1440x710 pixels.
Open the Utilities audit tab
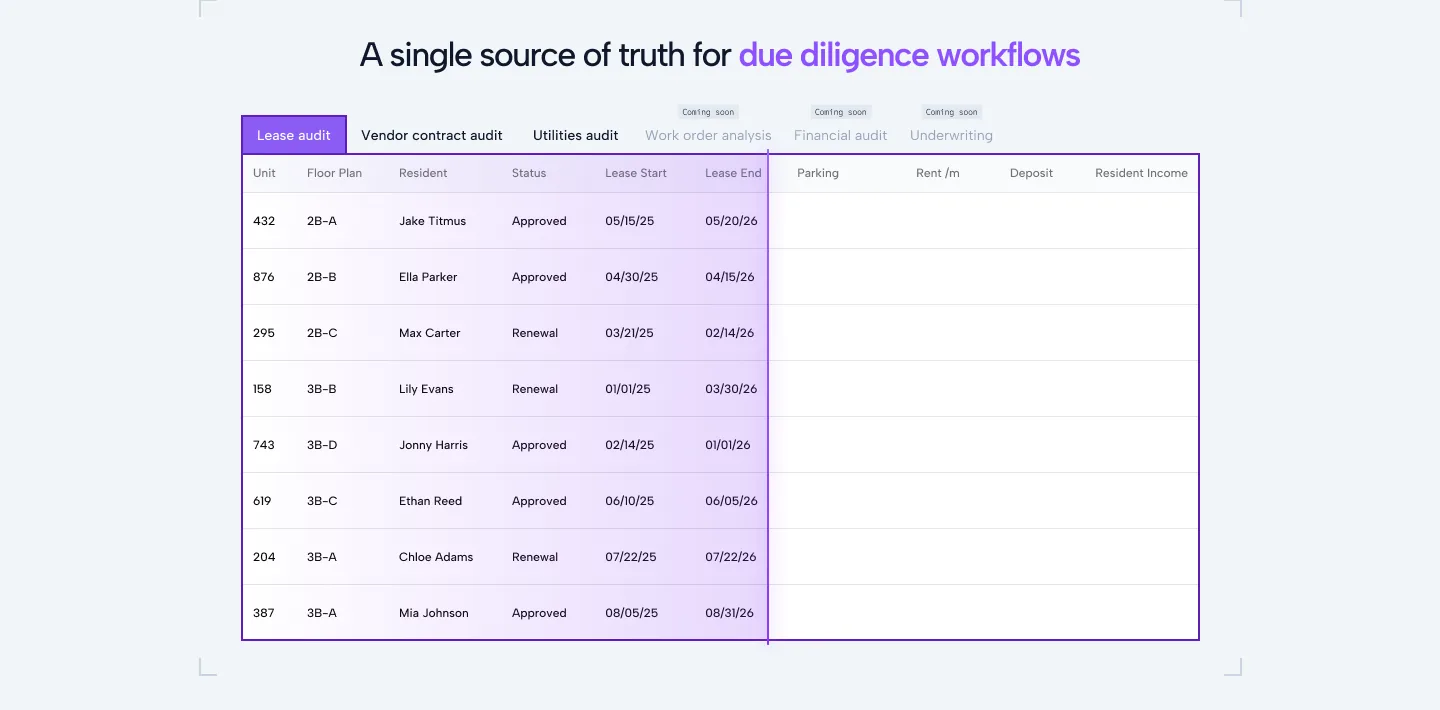[x=575, y=135]
